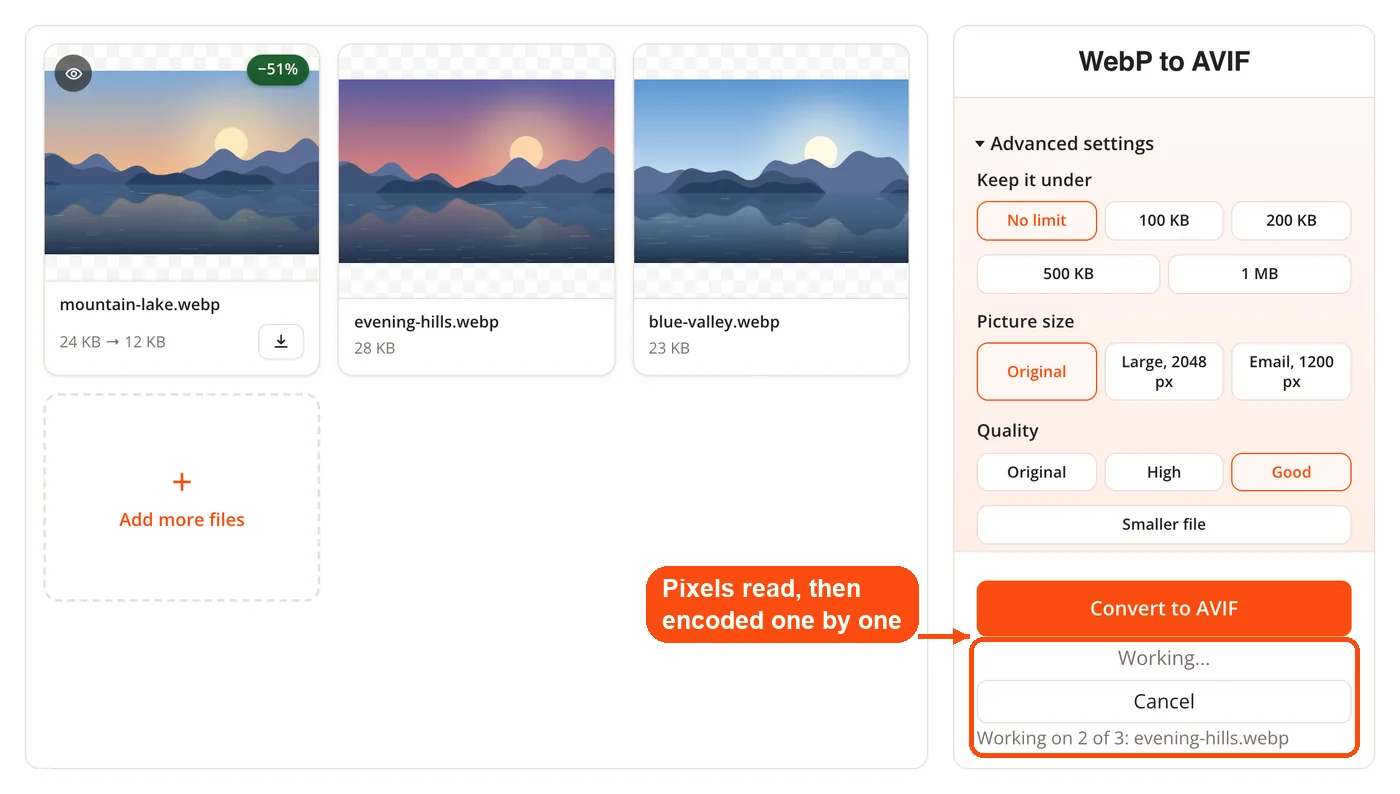Download the converted mountain-lake file
This screenshot has height=794, width=1400.
click(281, 342)
